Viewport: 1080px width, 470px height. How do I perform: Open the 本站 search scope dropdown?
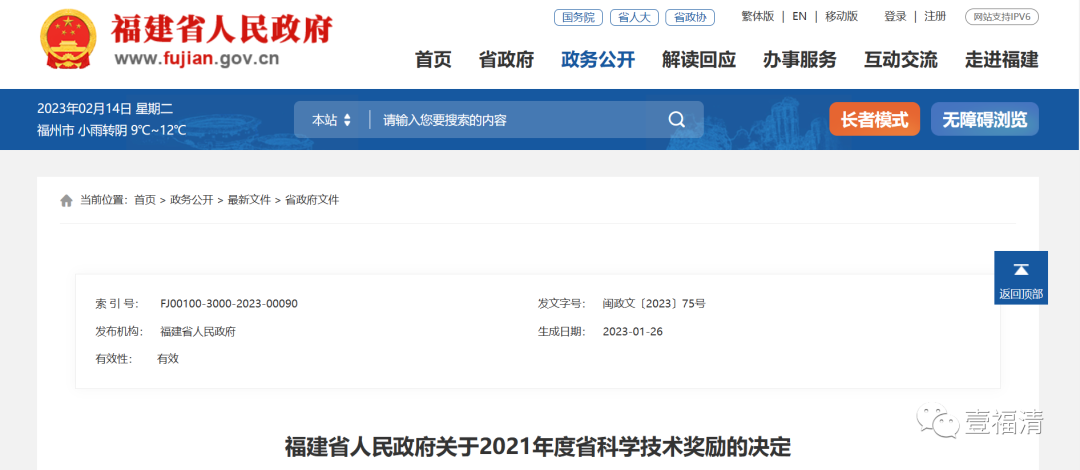point(331,120)
